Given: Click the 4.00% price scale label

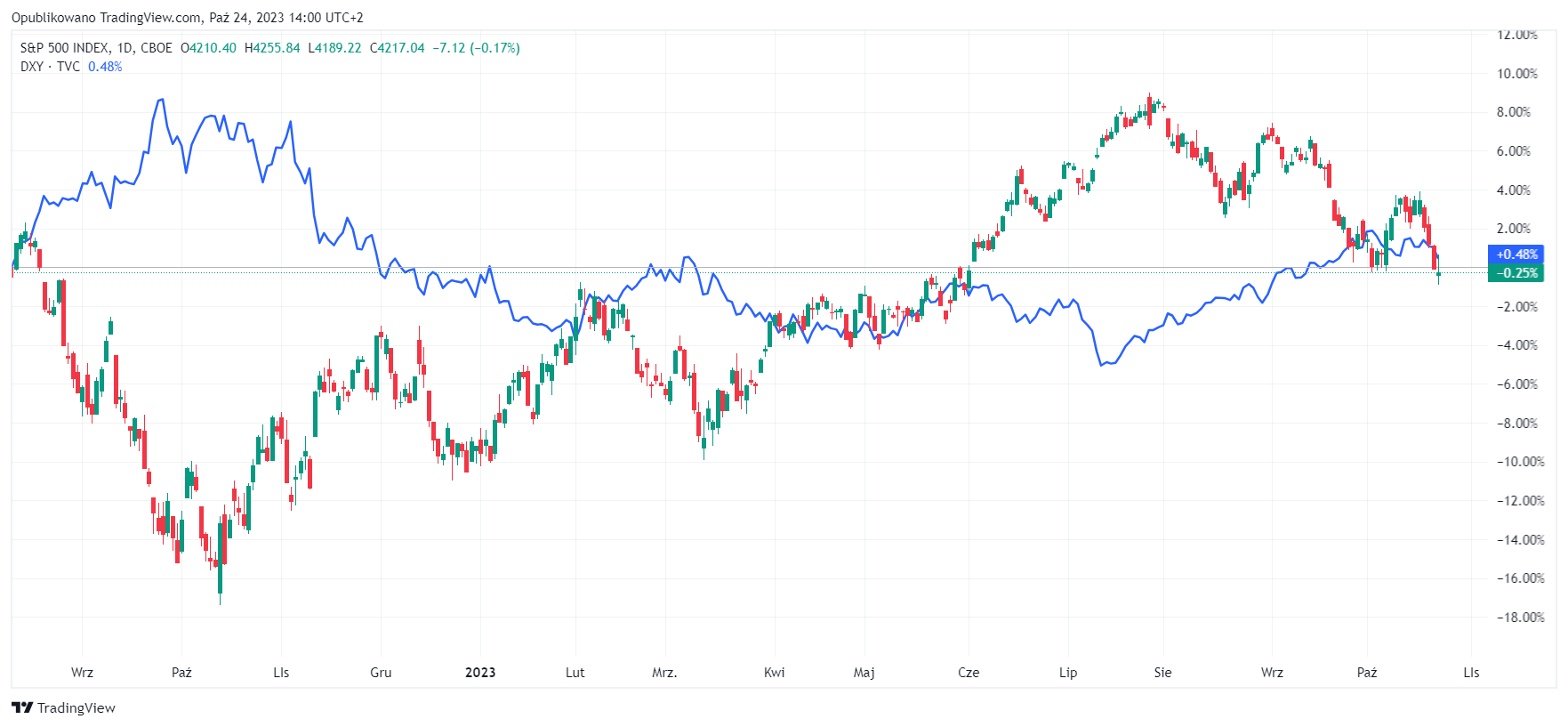Looking at the screenshot, I should pos(1514,190).
